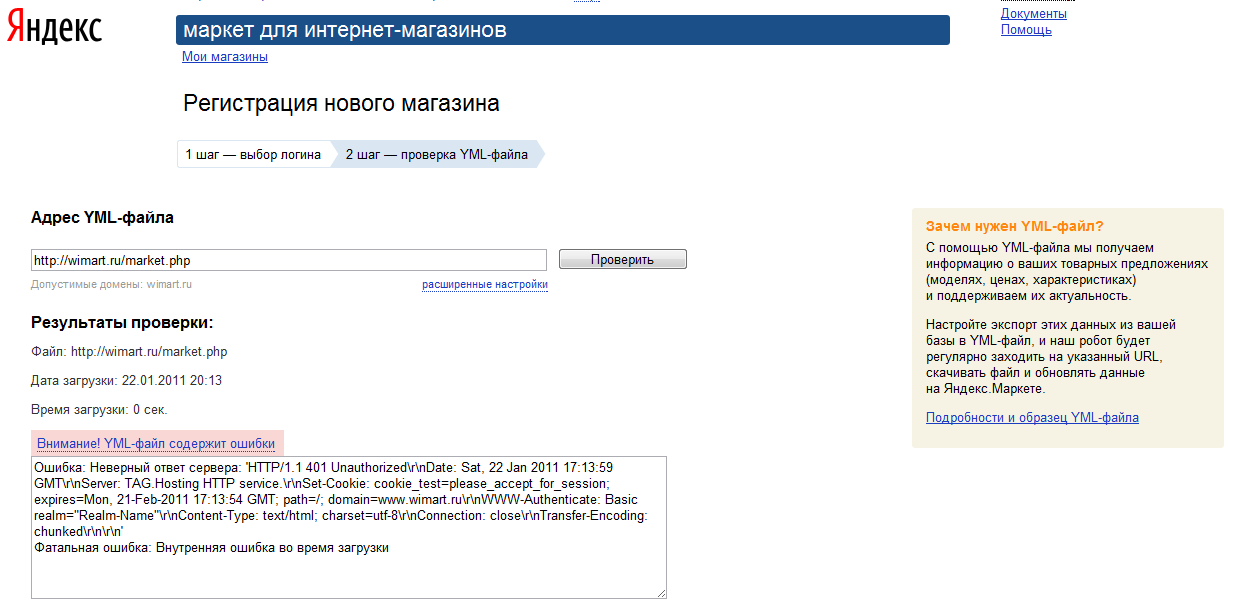Click the Допустимые домены hint text

point(111,285)
